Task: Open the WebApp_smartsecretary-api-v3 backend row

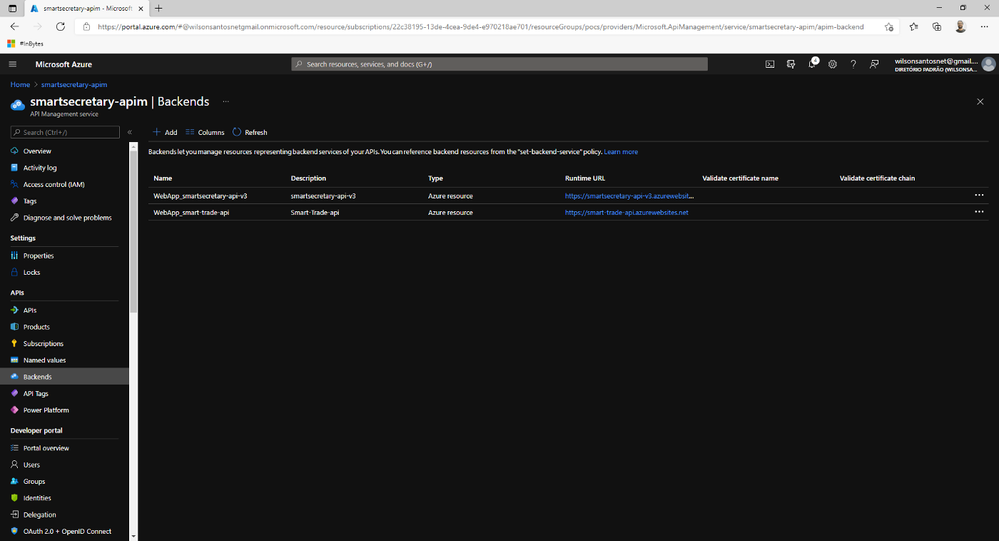Action: point(568,196)
